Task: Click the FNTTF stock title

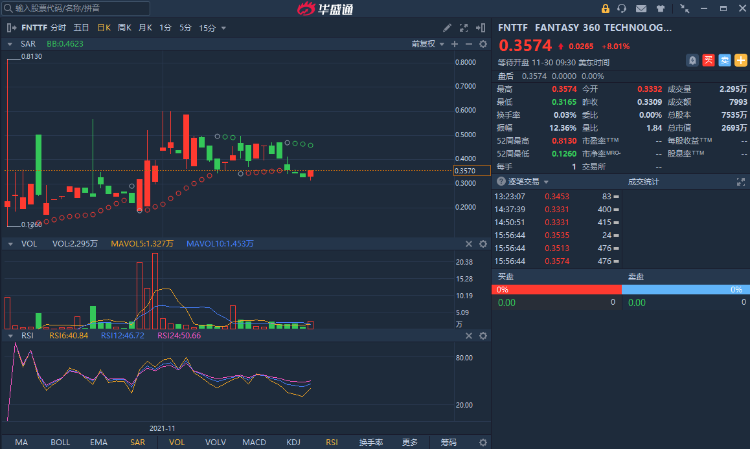Action: [513, 27]
